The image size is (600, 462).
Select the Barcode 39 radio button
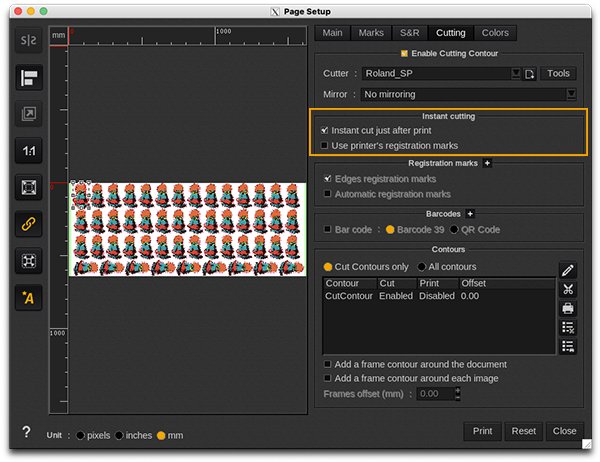tap(390, 230)
